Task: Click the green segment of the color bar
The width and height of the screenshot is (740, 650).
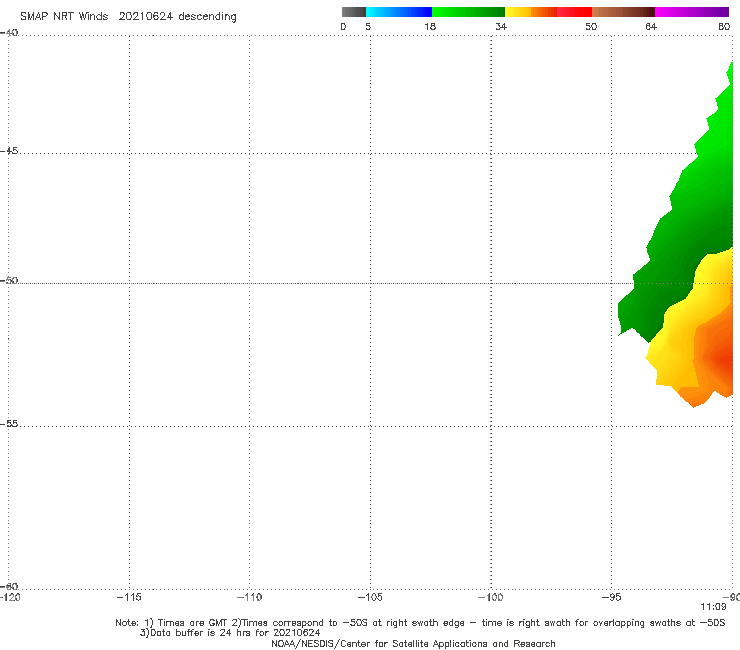Action: coord(468,12)
